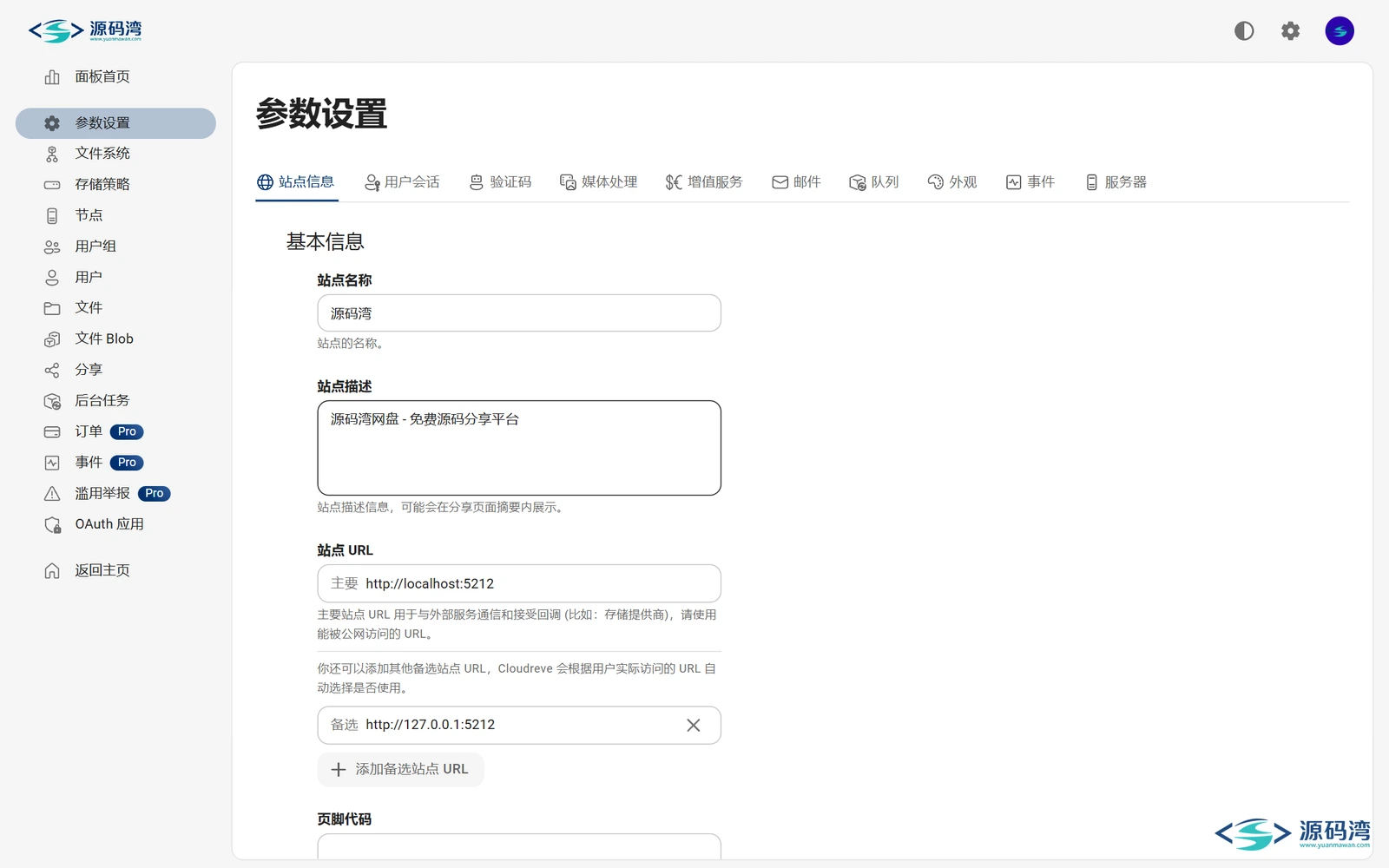
Task: Open the user avatar menu
Action: click(1340, 31)
